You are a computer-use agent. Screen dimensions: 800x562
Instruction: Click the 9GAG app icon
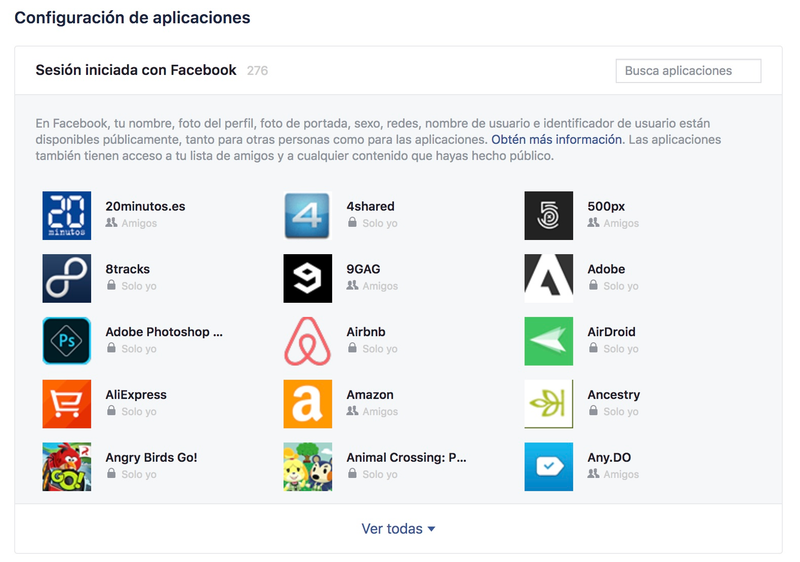(308, 278)
